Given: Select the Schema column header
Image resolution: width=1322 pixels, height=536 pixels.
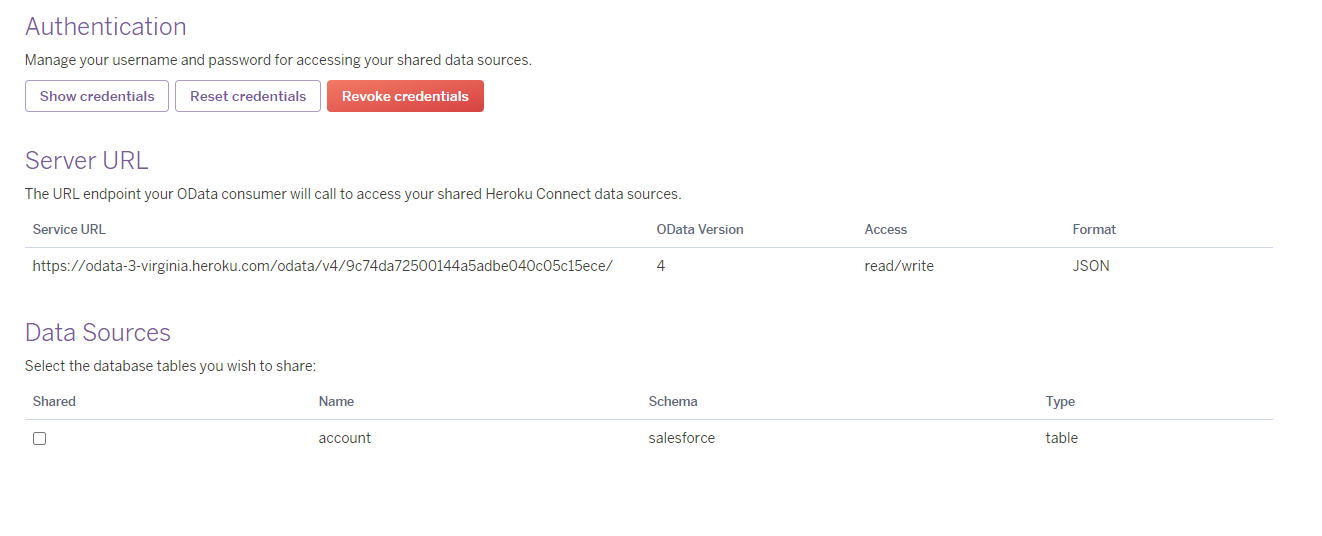Looking at the screenshot, I should 673,401.
